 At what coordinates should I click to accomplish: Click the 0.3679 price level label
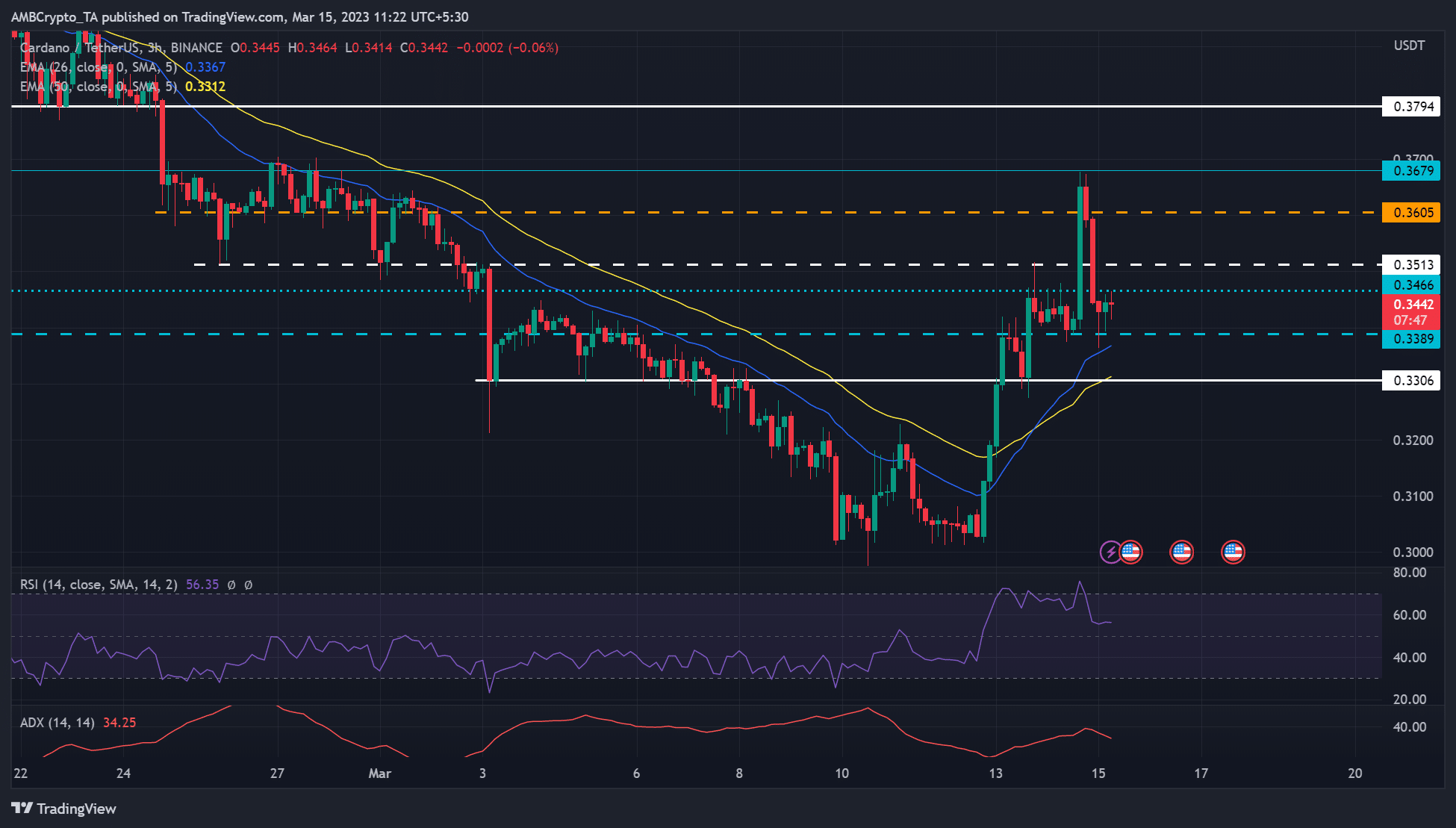[x=1411, y=172]
